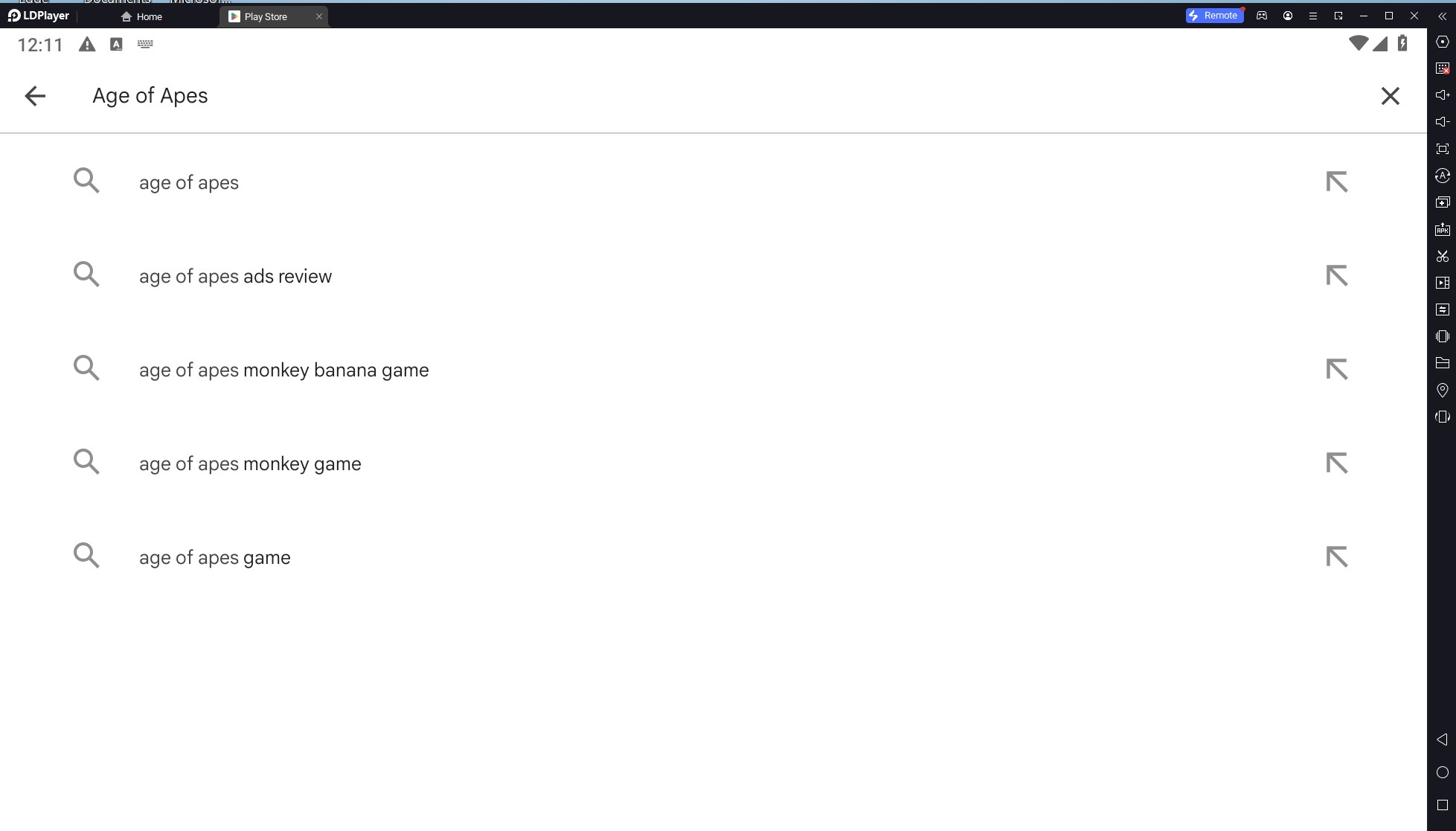Select 'age of apes' search suggestion
The width and height of the screenshot is (1456, 831).
(x=189, y=182)
